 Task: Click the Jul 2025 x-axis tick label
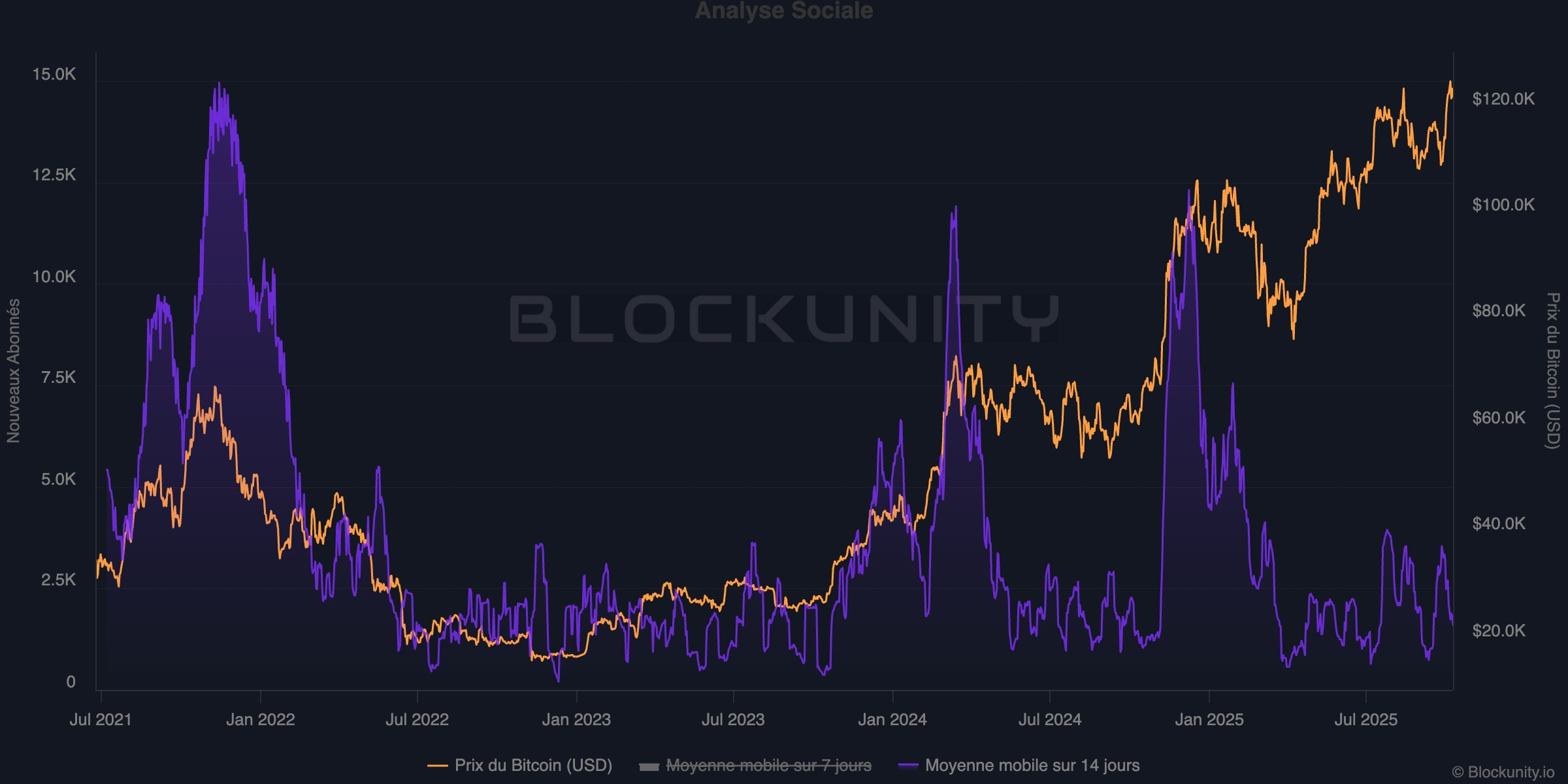tap(1365, 719)
